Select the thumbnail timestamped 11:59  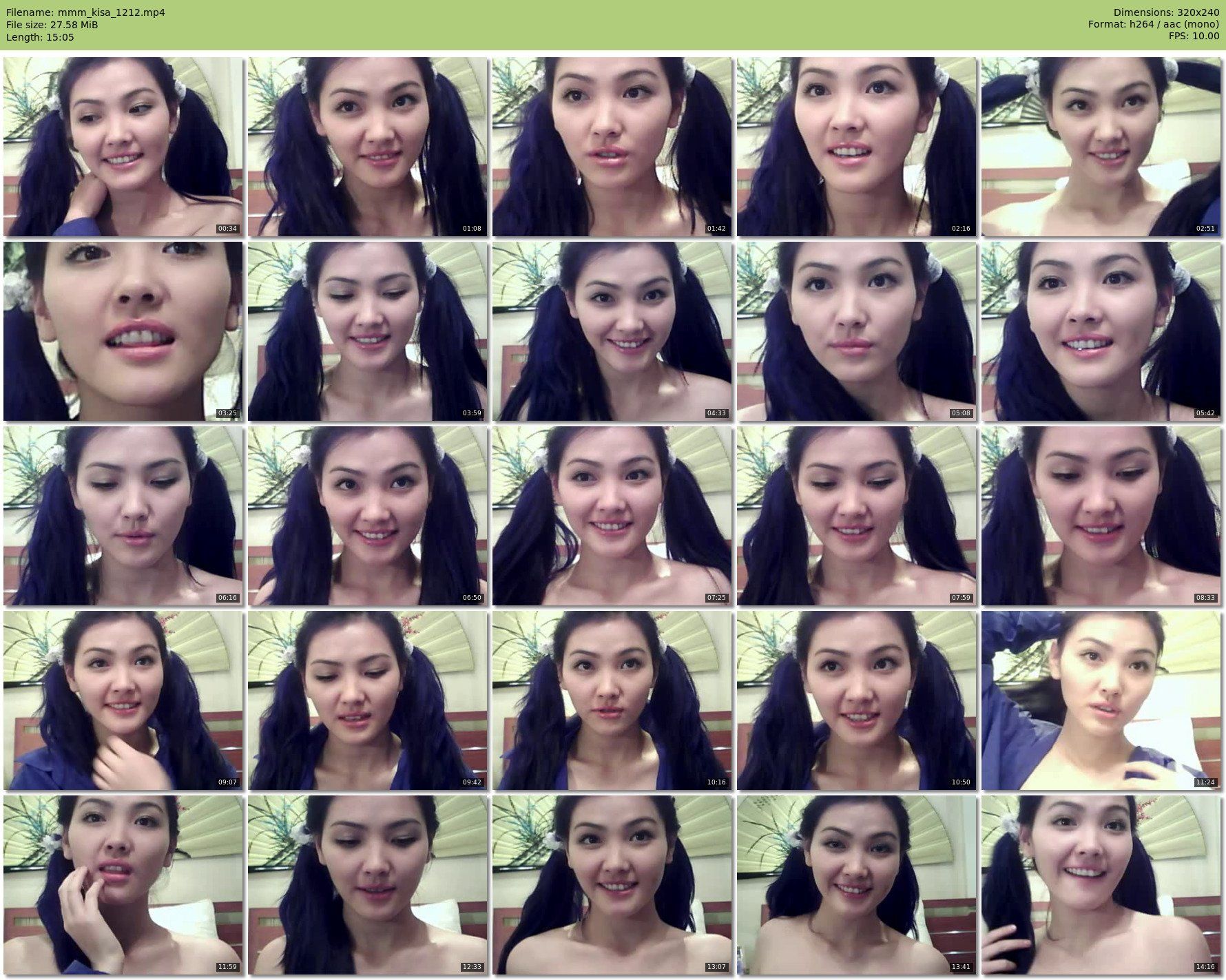tap(123, 885)
